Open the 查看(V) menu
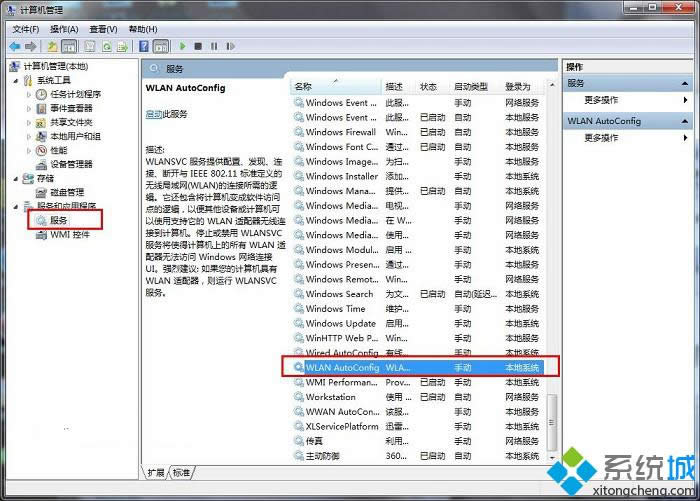700x501 pixels. coord(103,29)
